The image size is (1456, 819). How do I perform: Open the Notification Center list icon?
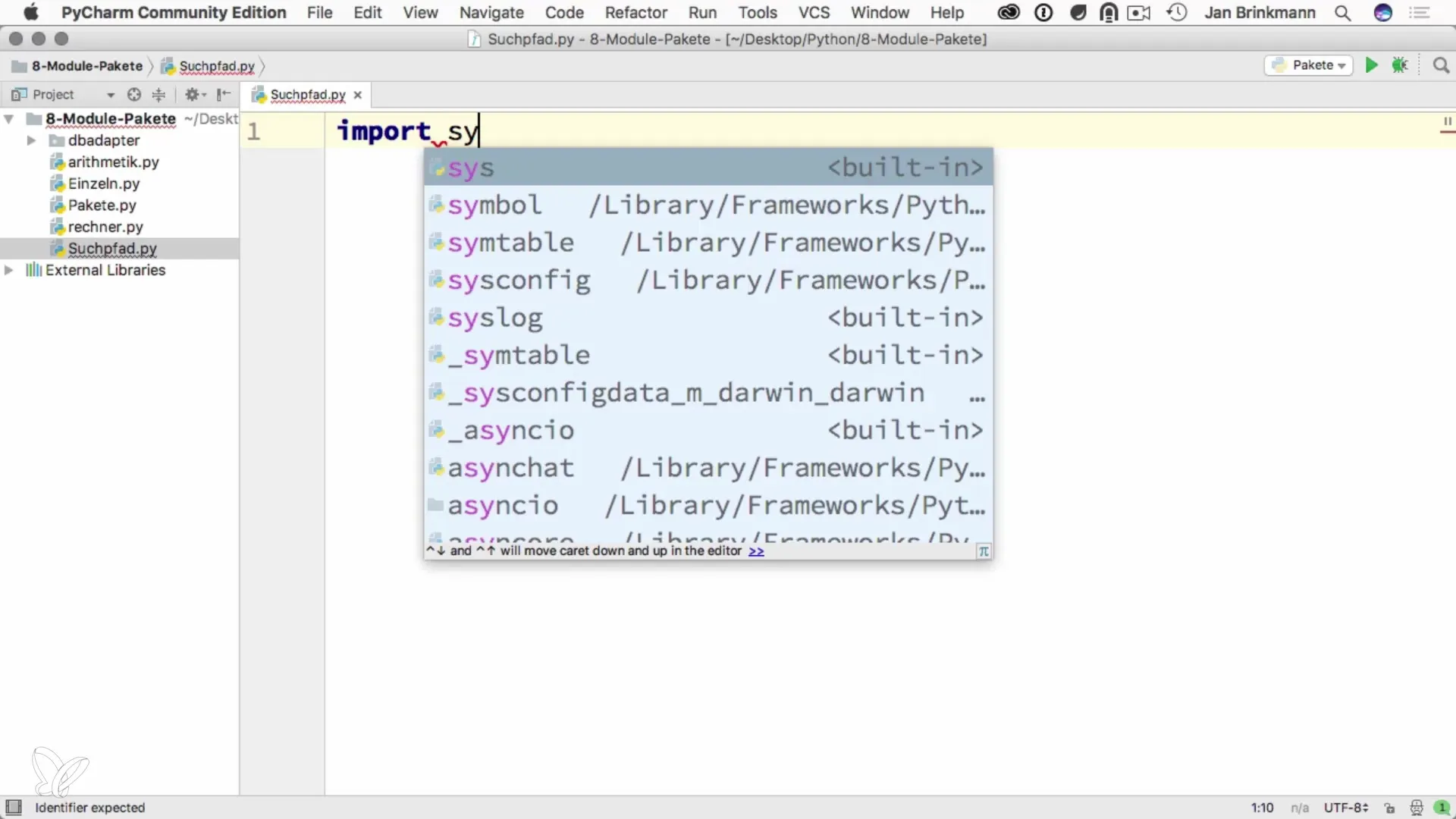pos(1420,13)
